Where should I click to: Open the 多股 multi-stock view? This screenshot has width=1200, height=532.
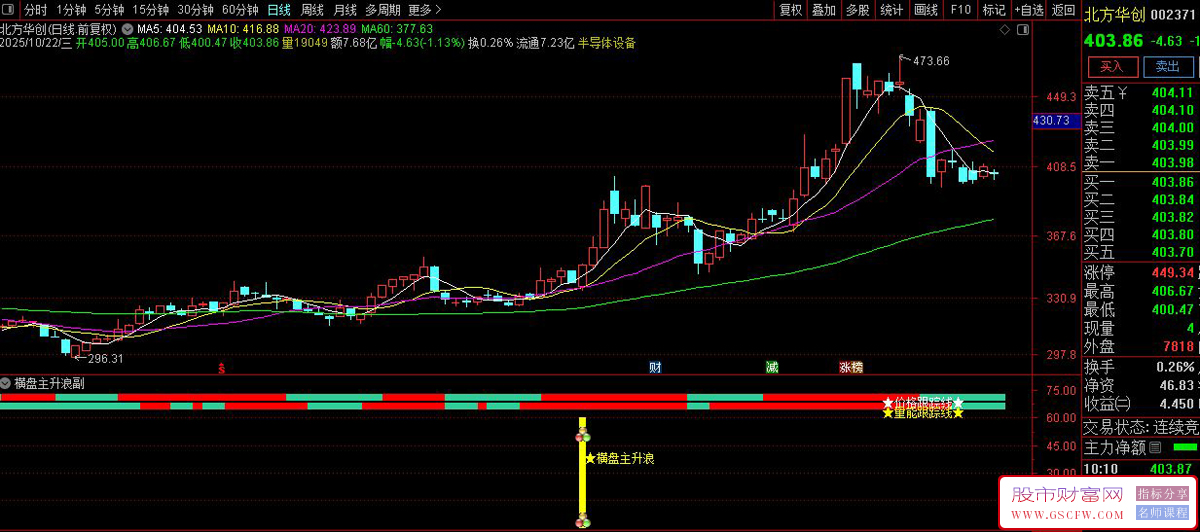857,10
